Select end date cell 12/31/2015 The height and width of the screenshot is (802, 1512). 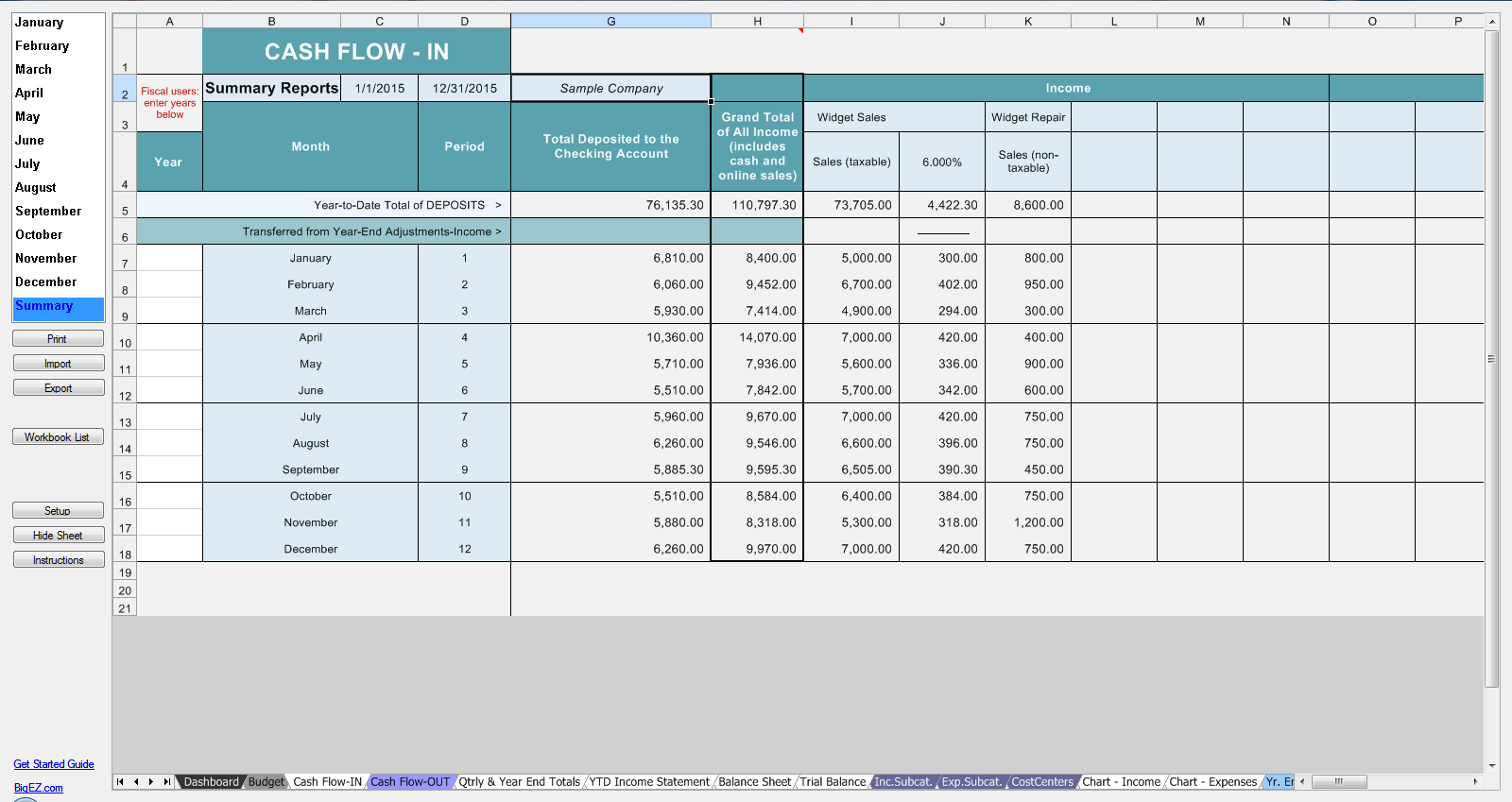[x=465, y=88]
